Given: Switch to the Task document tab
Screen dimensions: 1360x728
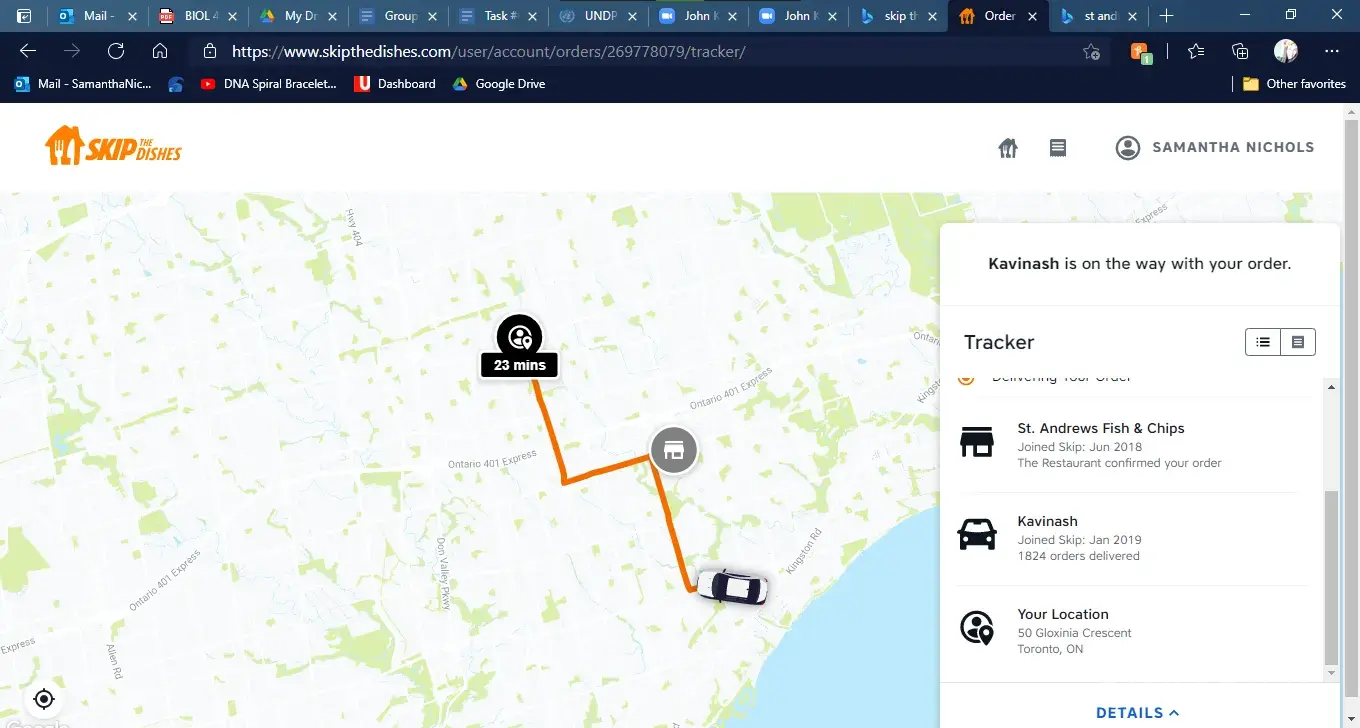Looking at the screenshot, I should pos(498,16).
